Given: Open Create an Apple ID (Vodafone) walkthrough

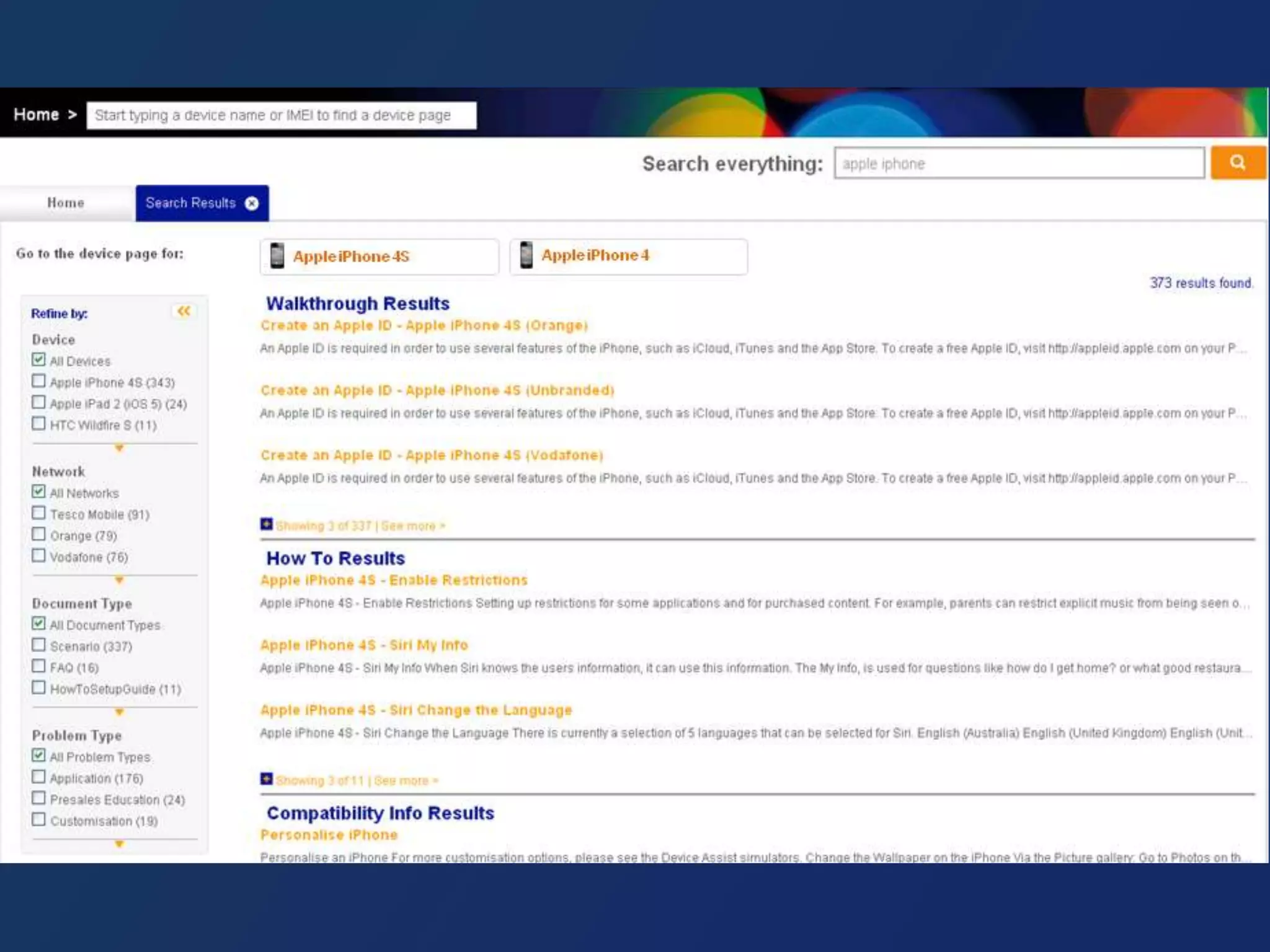Looking at the screenshot, I should pyautogui.click(x=432, y=456).
